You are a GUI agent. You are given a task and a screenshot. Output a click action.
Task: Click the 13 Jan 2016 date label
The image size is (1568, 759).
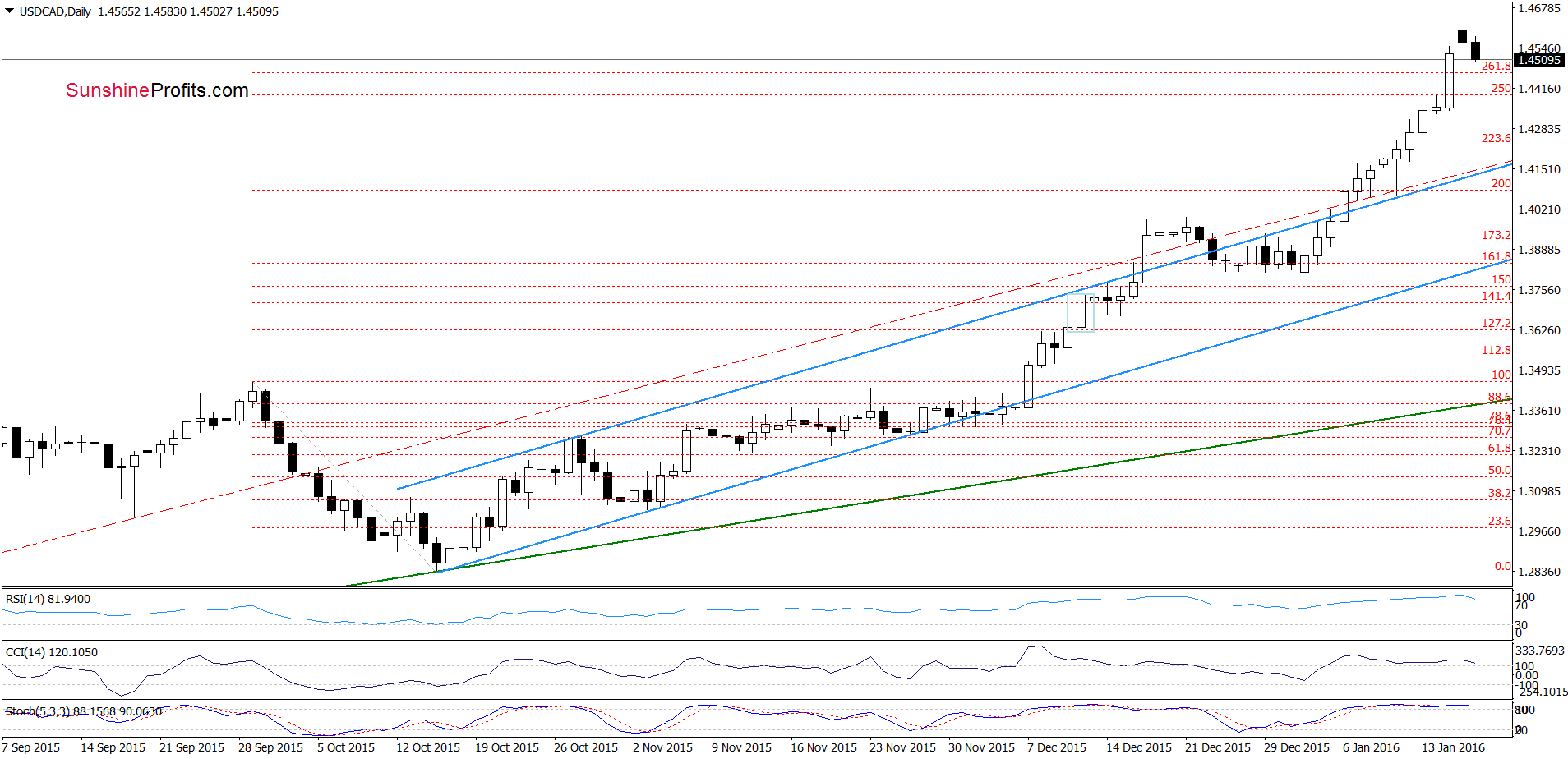(x=1453, y=747)
